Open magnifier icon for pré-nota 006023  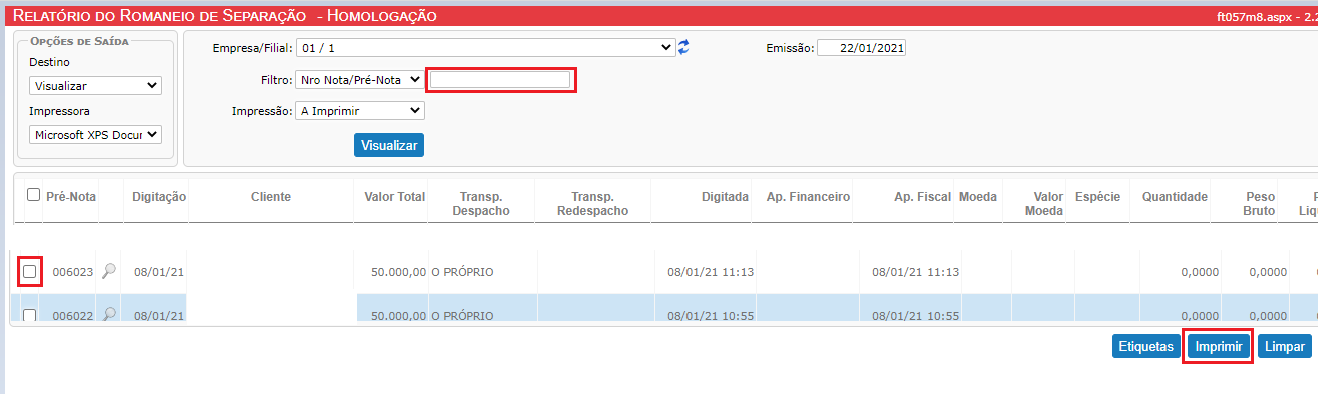pyautogui.click(x=109, y=271)
